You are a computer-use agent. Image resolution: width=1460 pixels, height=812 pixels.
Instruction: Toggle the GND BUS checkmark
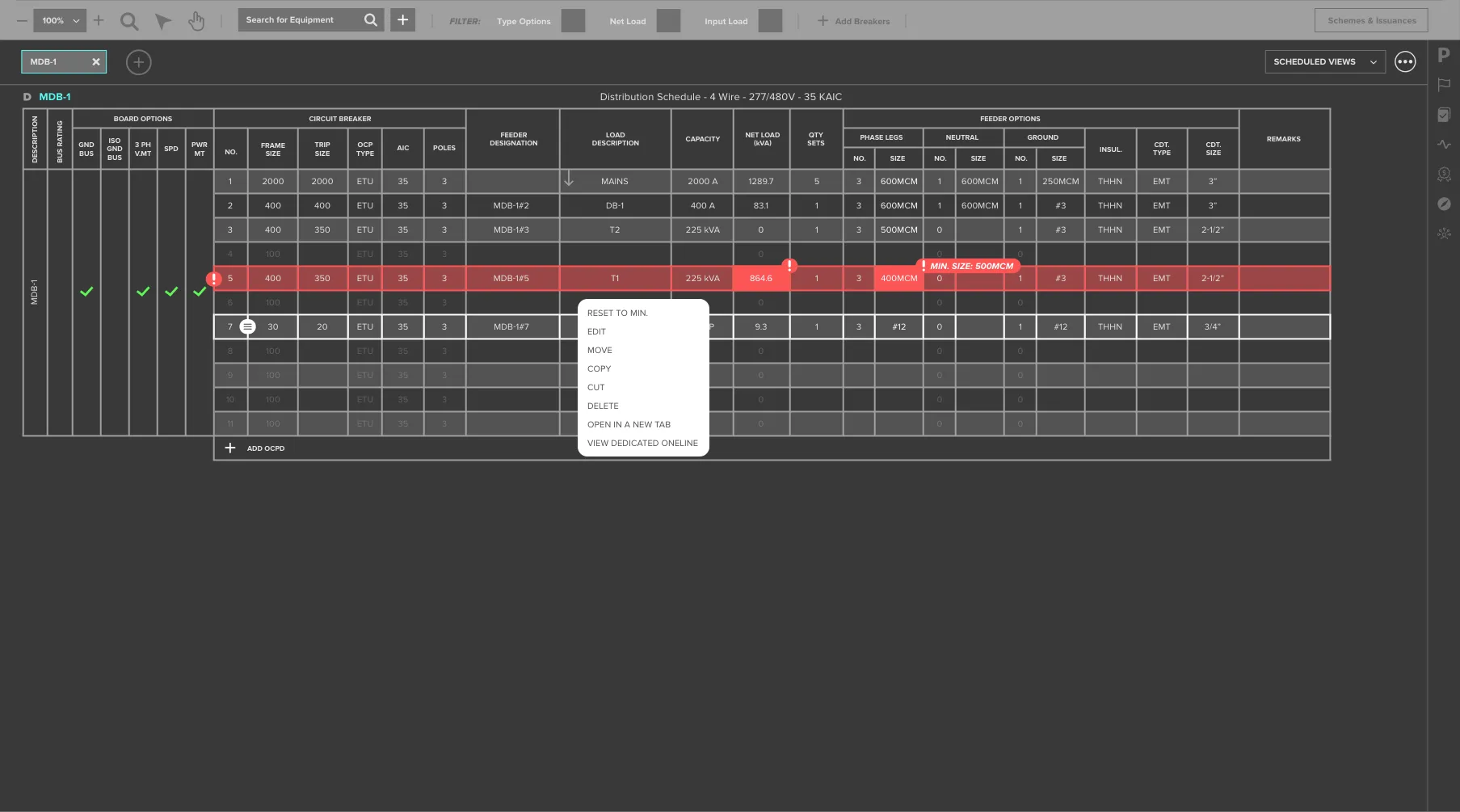point(86,292)
